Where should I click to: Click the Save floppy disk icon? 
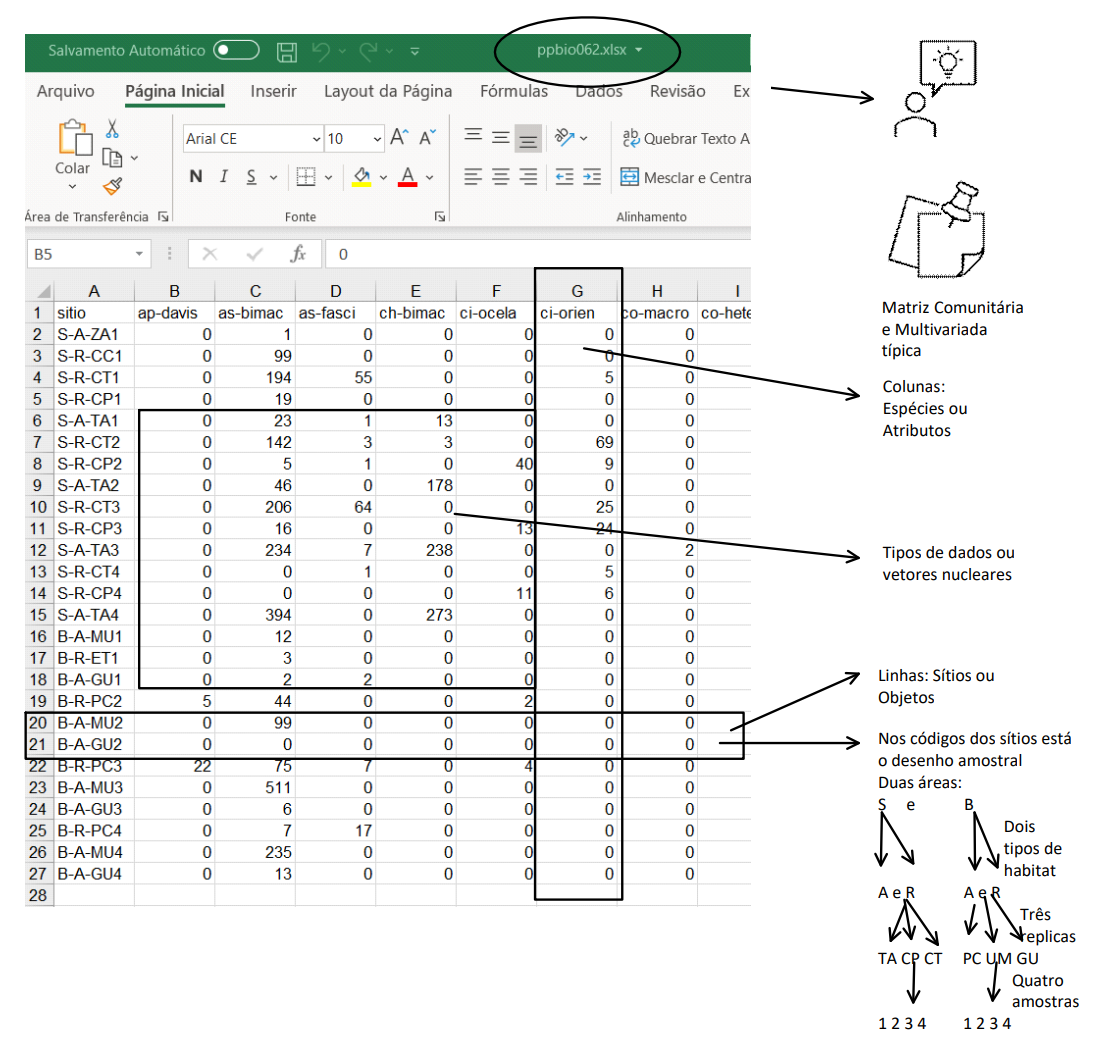coord(287,51)
